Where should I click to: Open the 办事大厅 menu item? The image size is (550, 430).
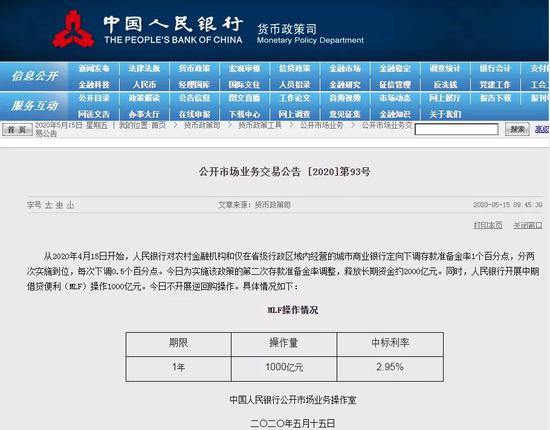(x=144, y=114)
